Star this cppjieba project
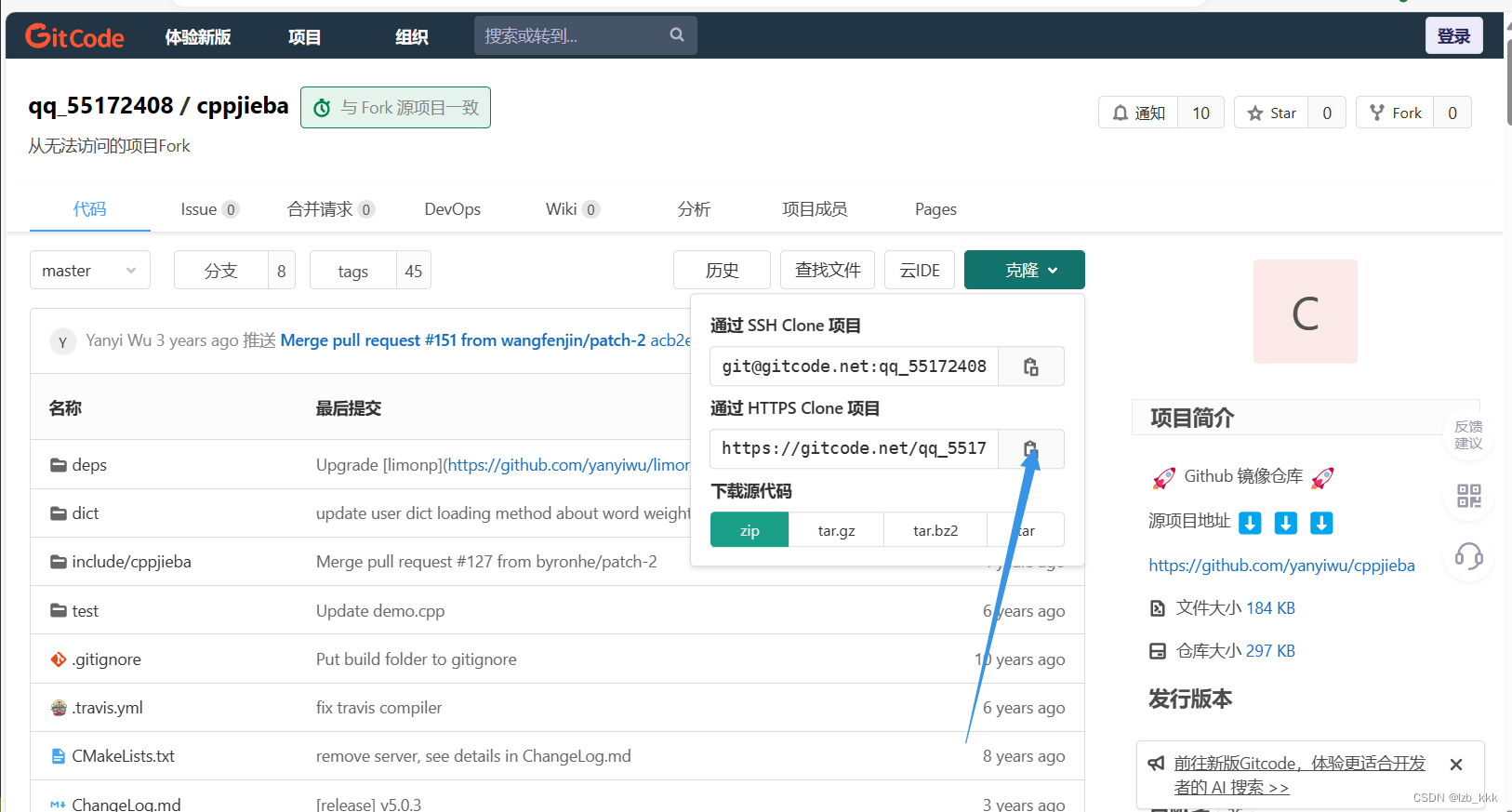 click(x=1271, y=113)
